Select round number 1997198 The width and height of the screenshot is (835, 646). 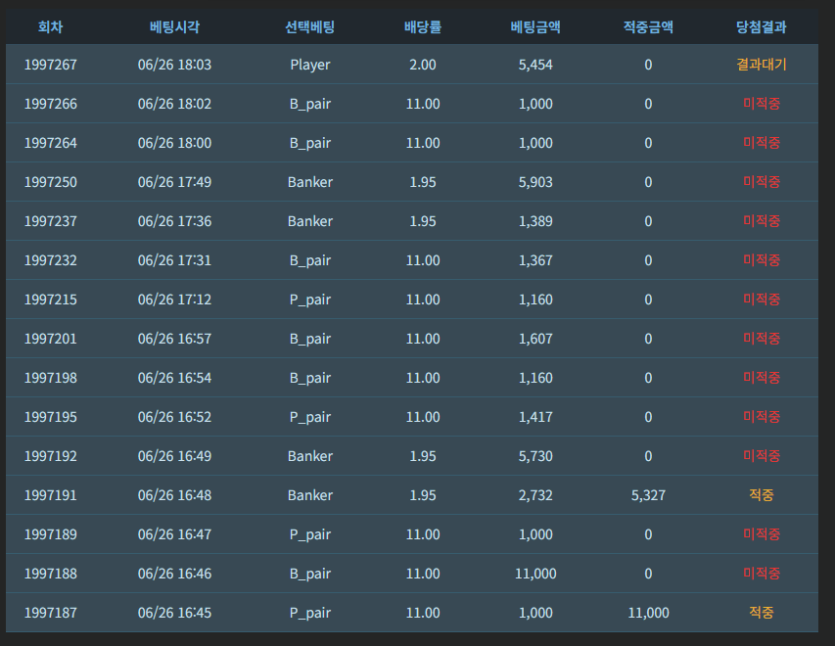51,378
